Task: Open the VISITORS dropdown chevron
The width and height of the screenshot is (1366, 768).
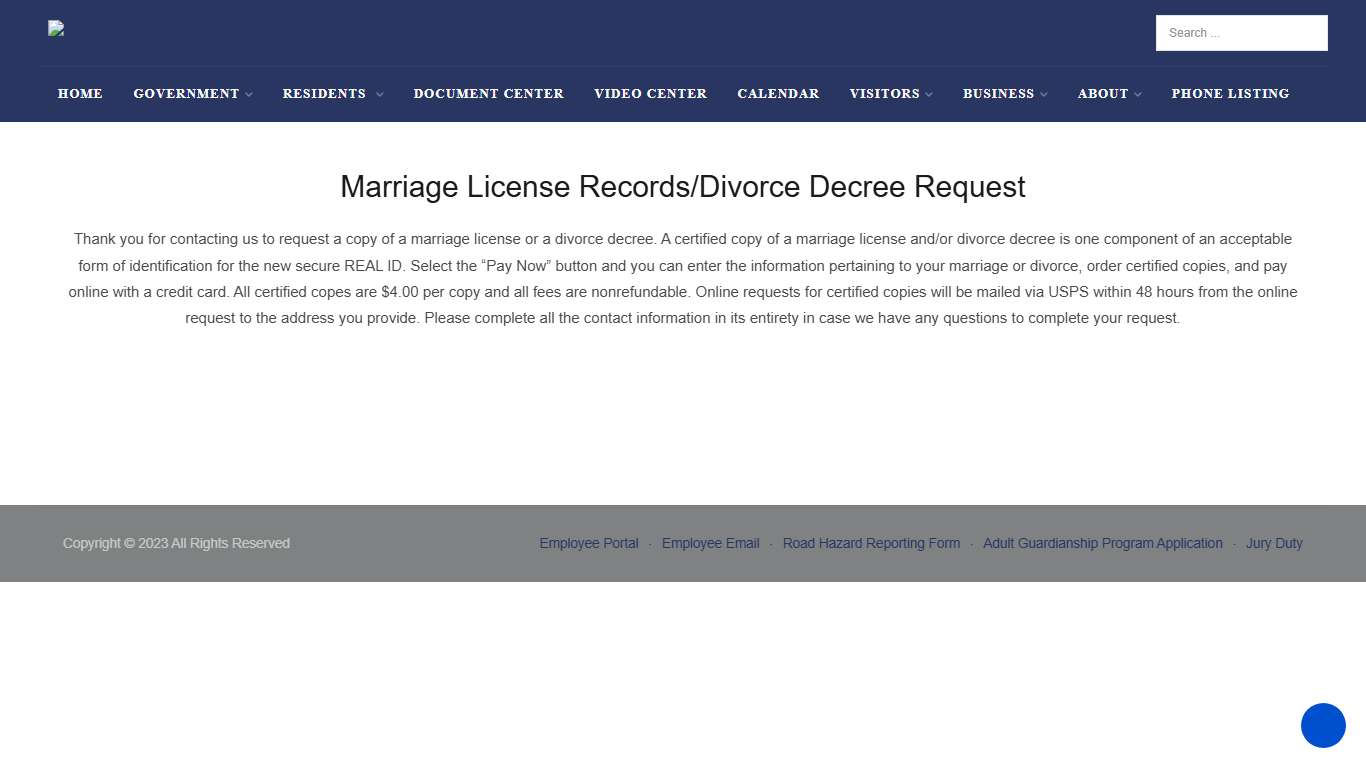Action: pyautogui.click(x=929, y=94)
